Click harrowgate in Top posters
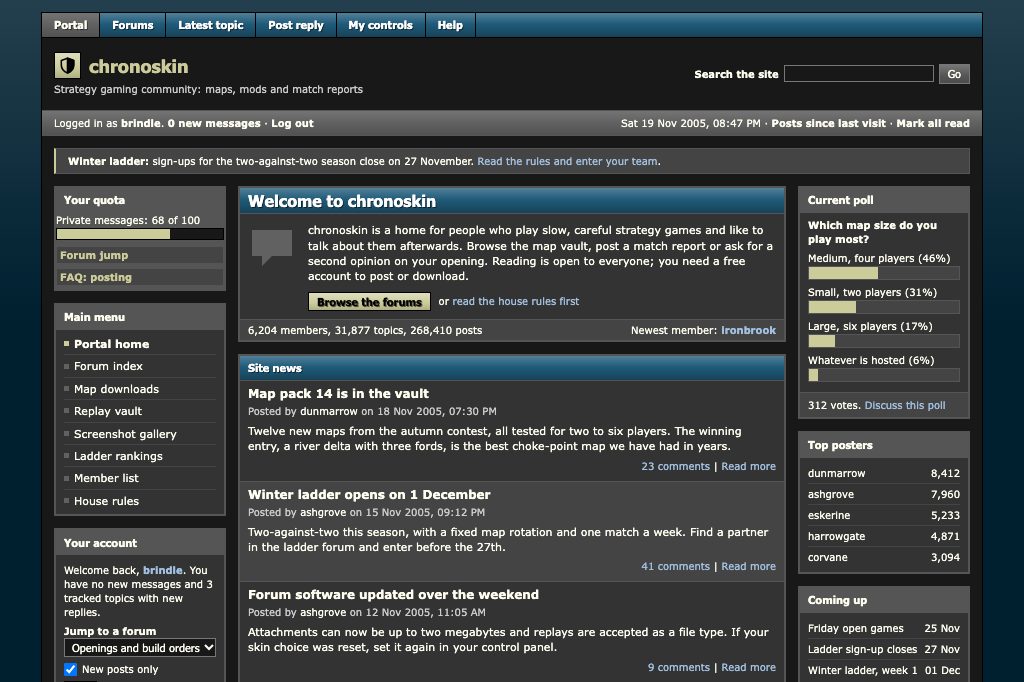The width and height of the screenshot is (1024, 682). coord(837,536)
